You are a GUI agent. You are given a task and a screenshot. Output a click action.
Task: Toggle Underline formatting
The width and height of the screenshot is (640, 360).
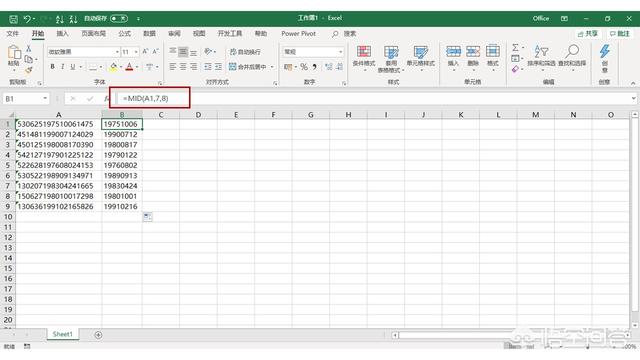(73, 67)
